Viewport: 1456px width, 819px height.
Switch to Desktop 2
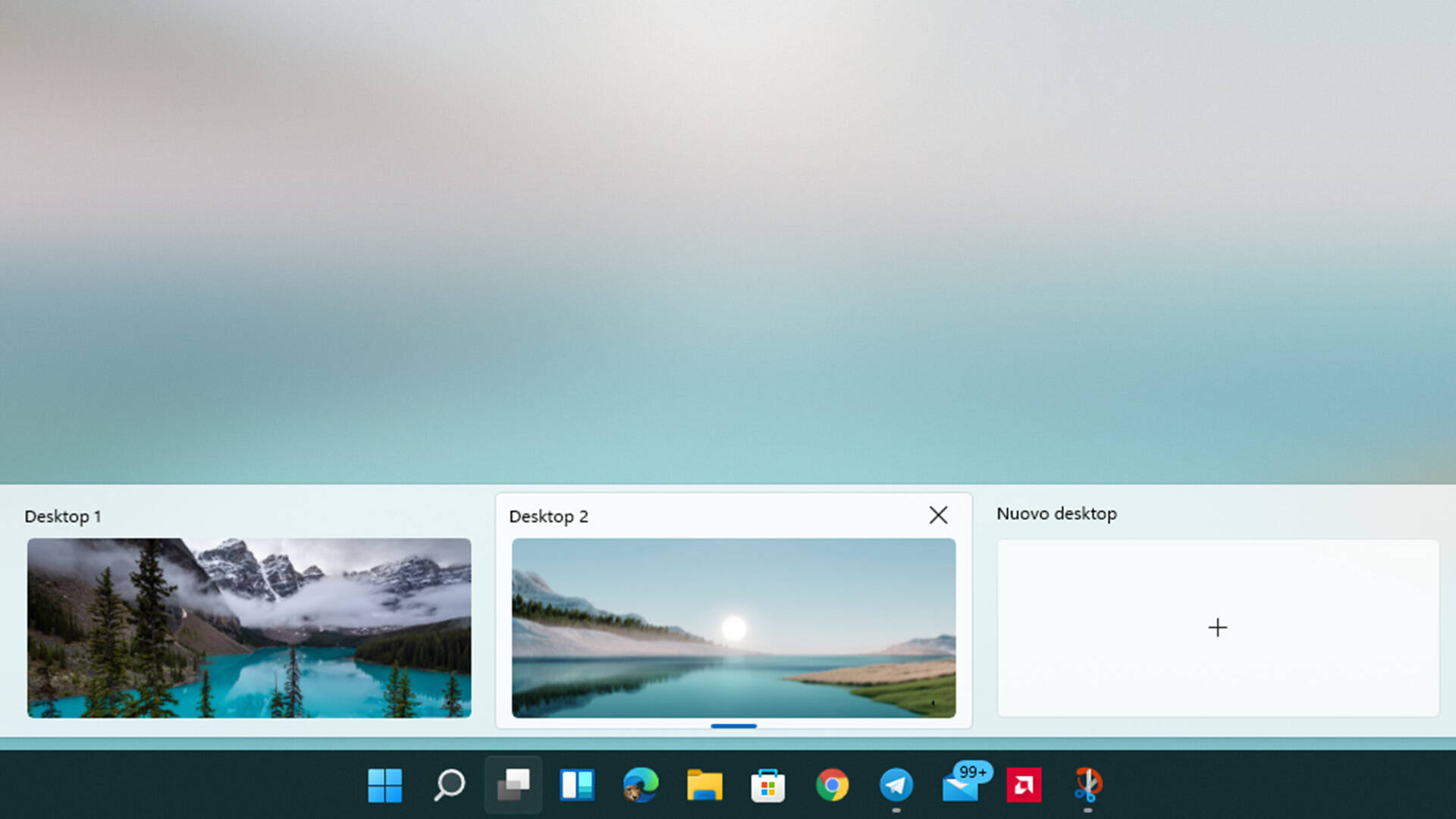pyautogui.click(x=733, y=628)
